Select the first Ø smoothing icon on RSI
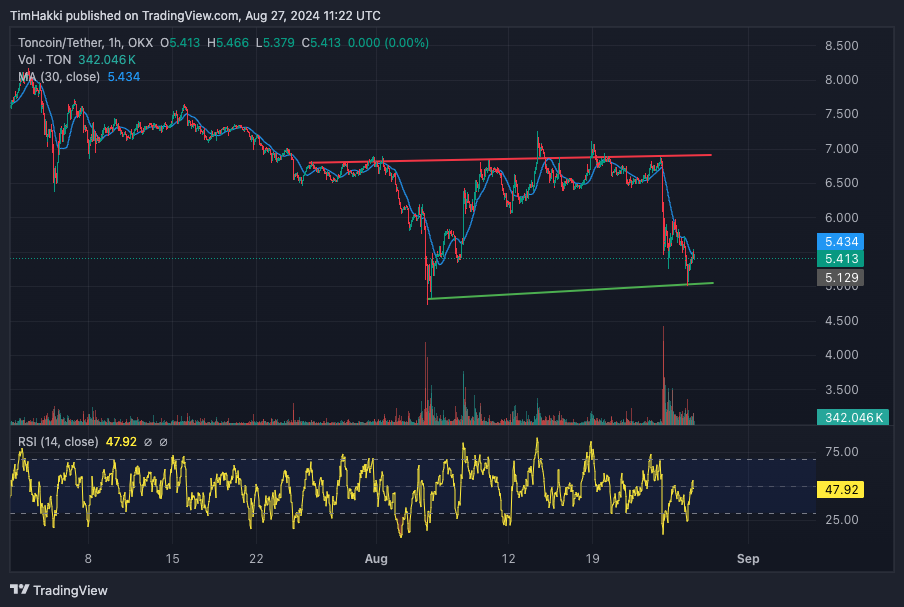Viewport: 904px width, 607px height. pos(148,441)
